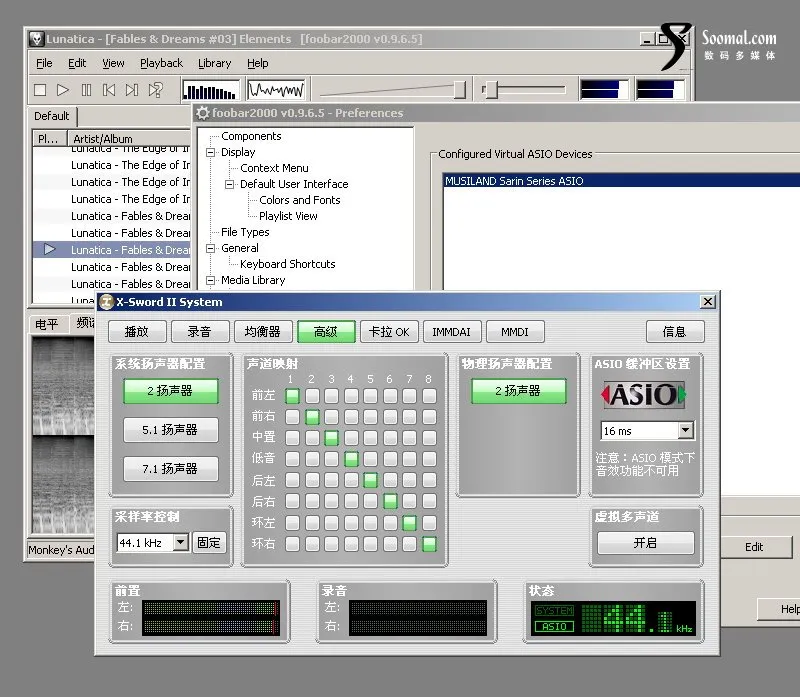This screenshot has height=697, width=800.
Task: Toggle 低音 mapping for channel 4
Action: click(x=351, y=459)
